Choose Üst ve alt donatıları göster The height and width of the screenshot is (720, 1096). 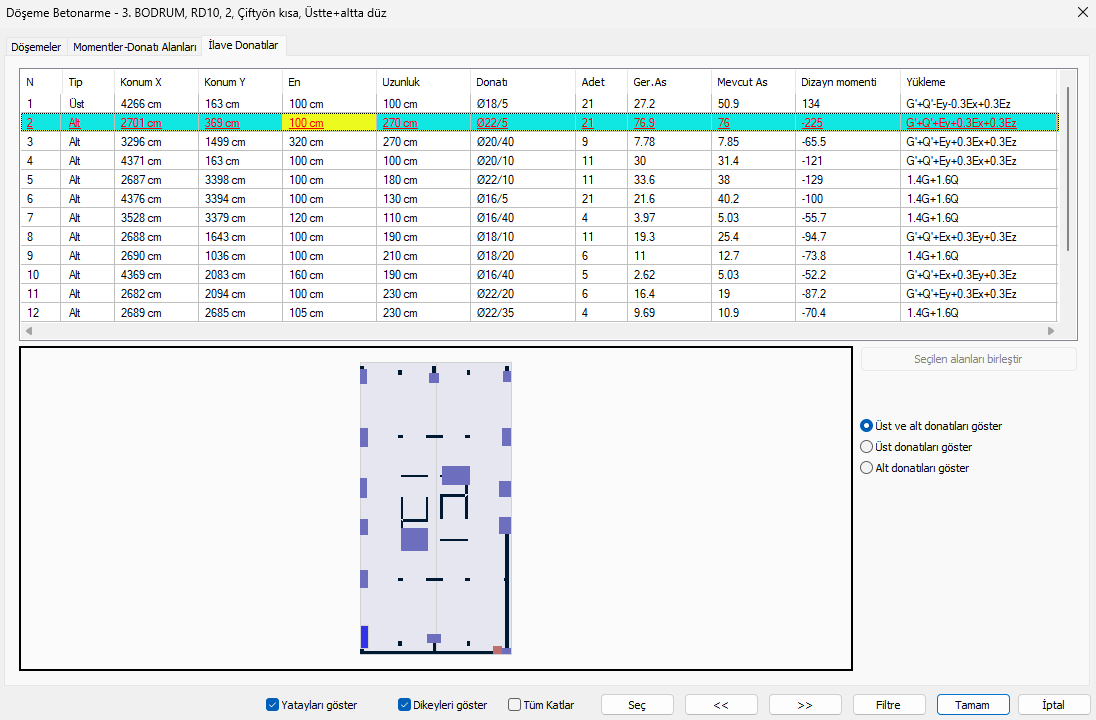click(x=867, y=426)
